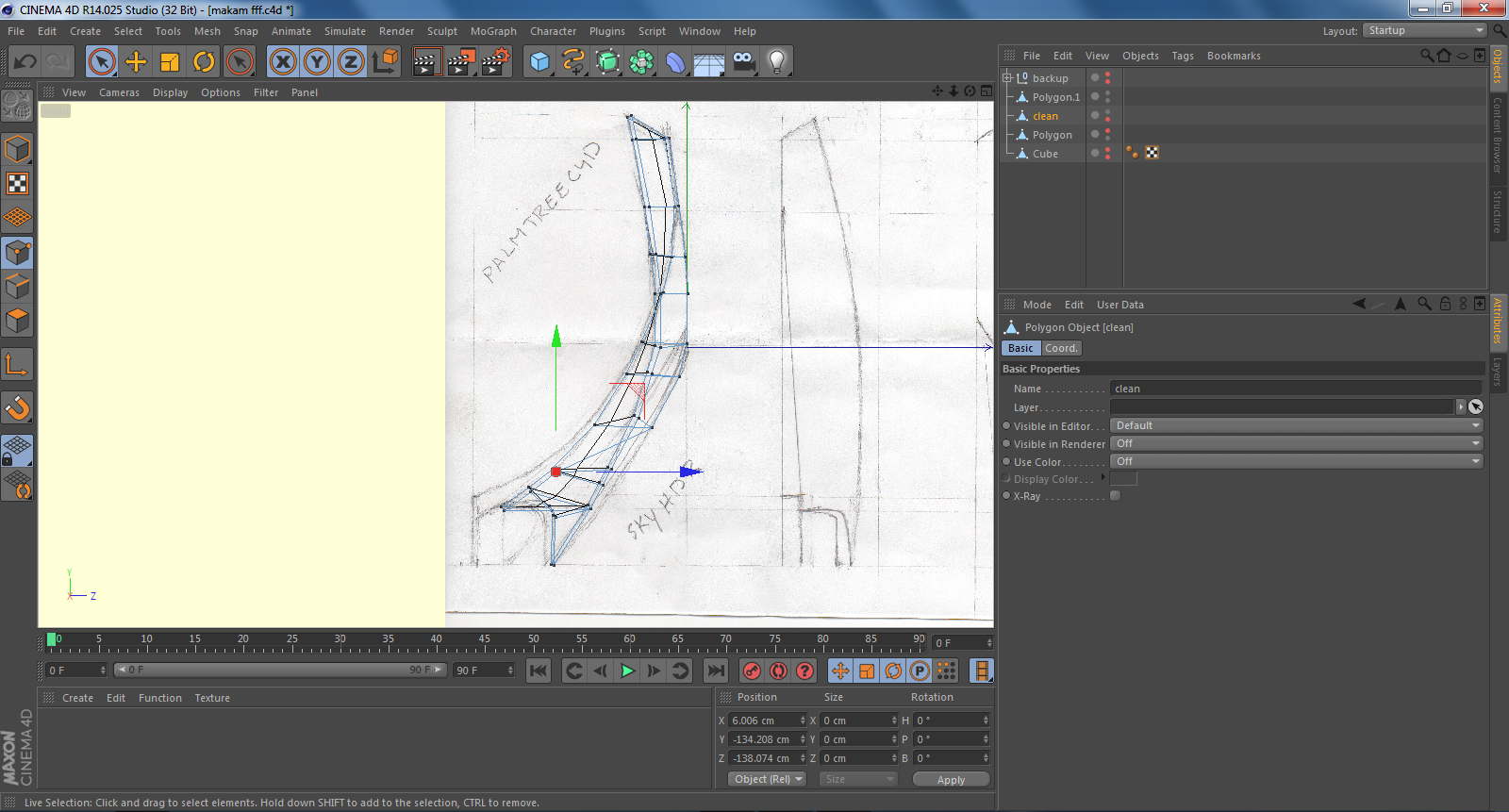This screenshot has width=1509, height=812.
Task: Select the Scale tool
Action: click(170, 62)
